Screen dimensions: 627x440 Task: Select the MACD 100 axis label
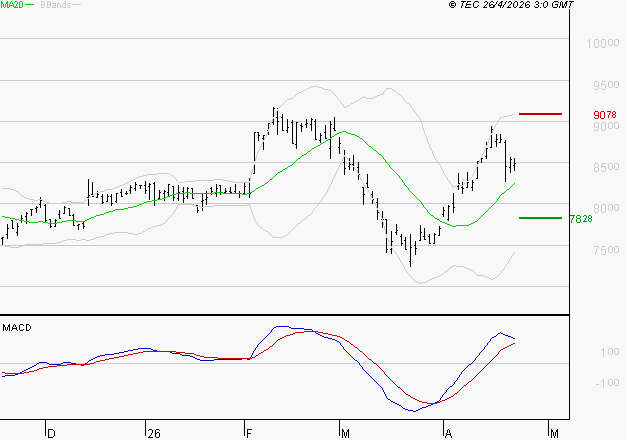pyautogui.click(x=609, y=352)
